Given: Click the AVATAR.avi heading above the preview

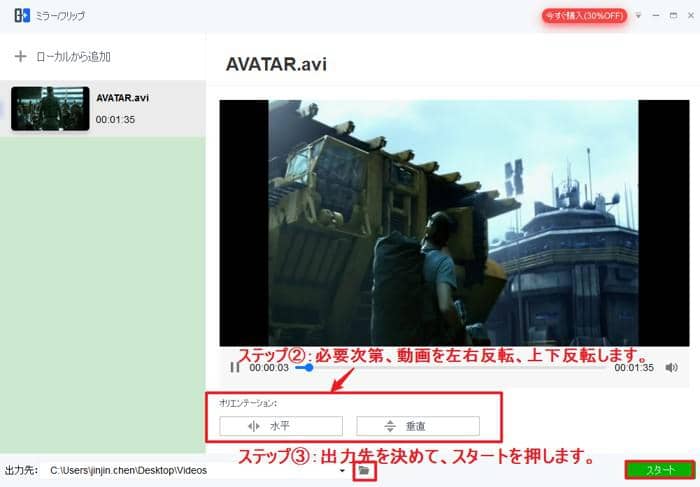Looking at the screenshot, I should [x=276, y=64].
